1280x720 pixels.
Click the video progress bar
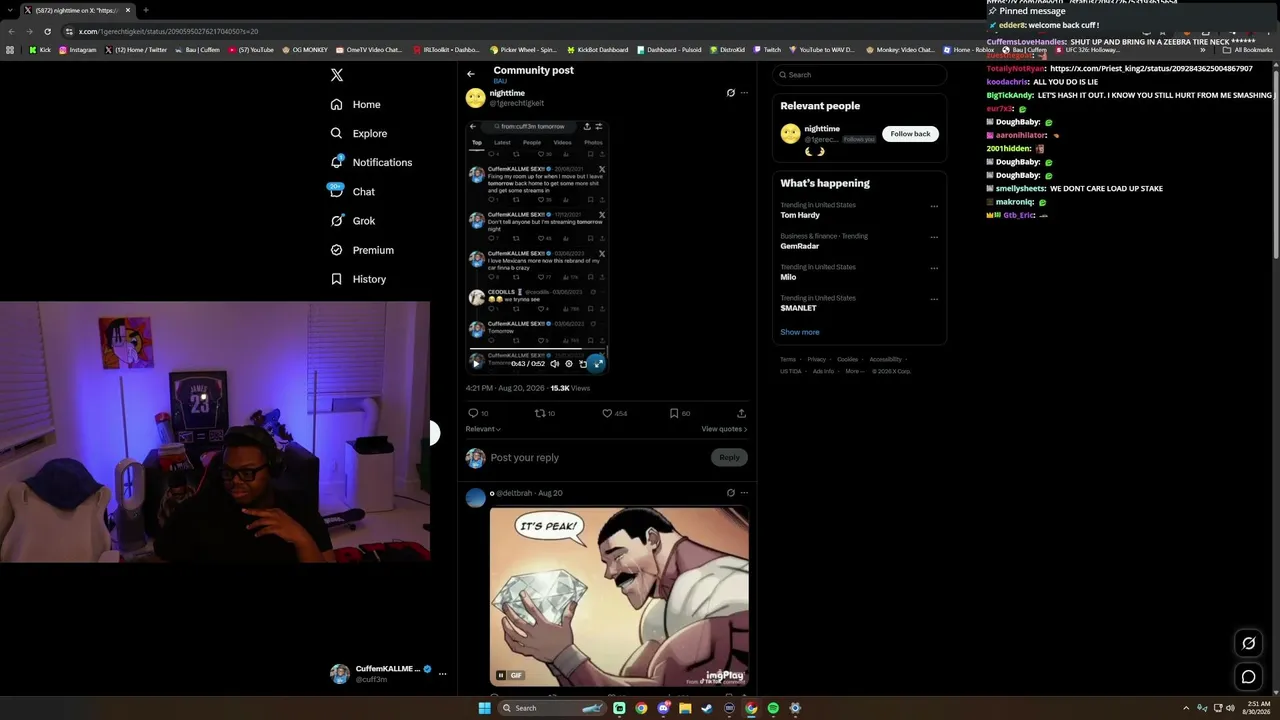(x=537, y=350)
